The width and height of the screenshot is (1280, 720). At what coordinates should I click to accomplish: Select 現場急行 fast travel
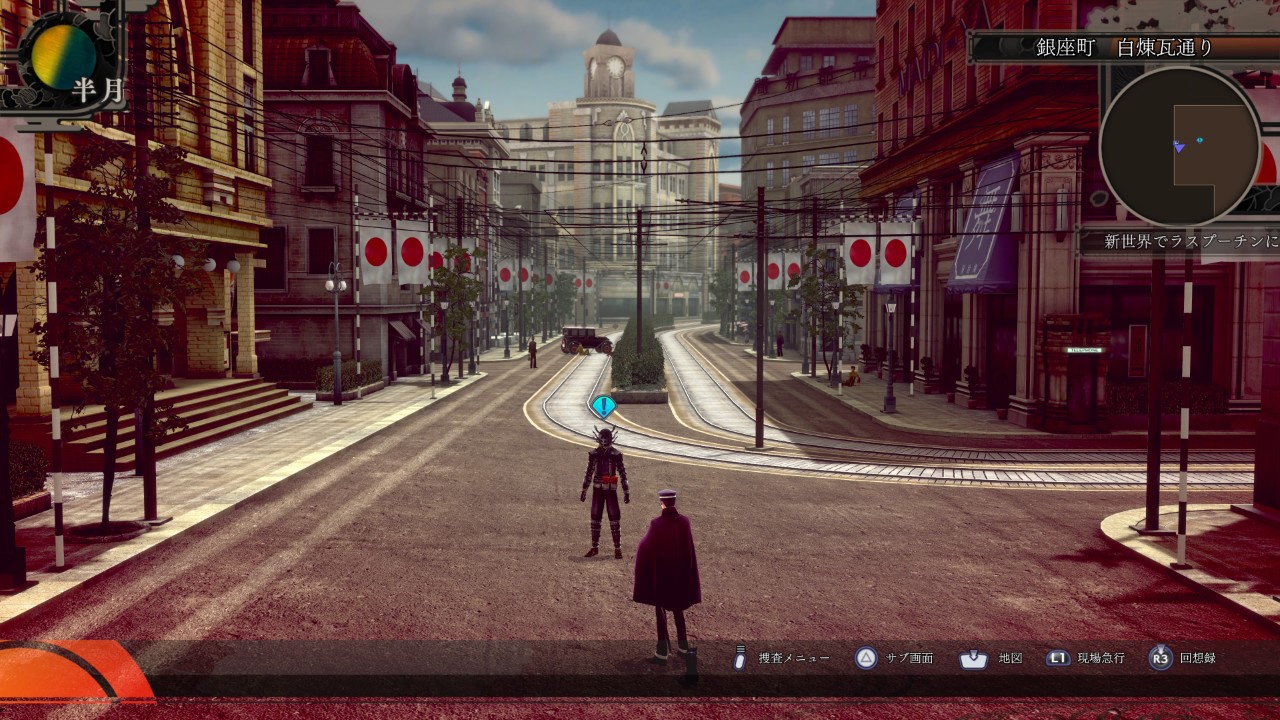[x=1101, y=658]
